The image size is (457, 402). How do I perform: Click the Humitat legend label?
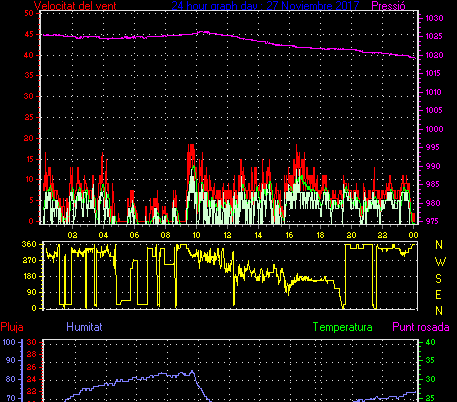point(84,327)
